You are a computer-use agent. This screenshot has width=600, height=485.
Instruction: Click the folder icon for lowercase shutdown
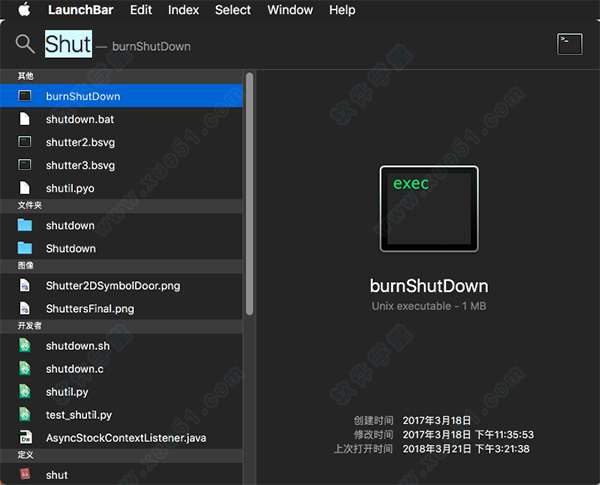(25, 225)
